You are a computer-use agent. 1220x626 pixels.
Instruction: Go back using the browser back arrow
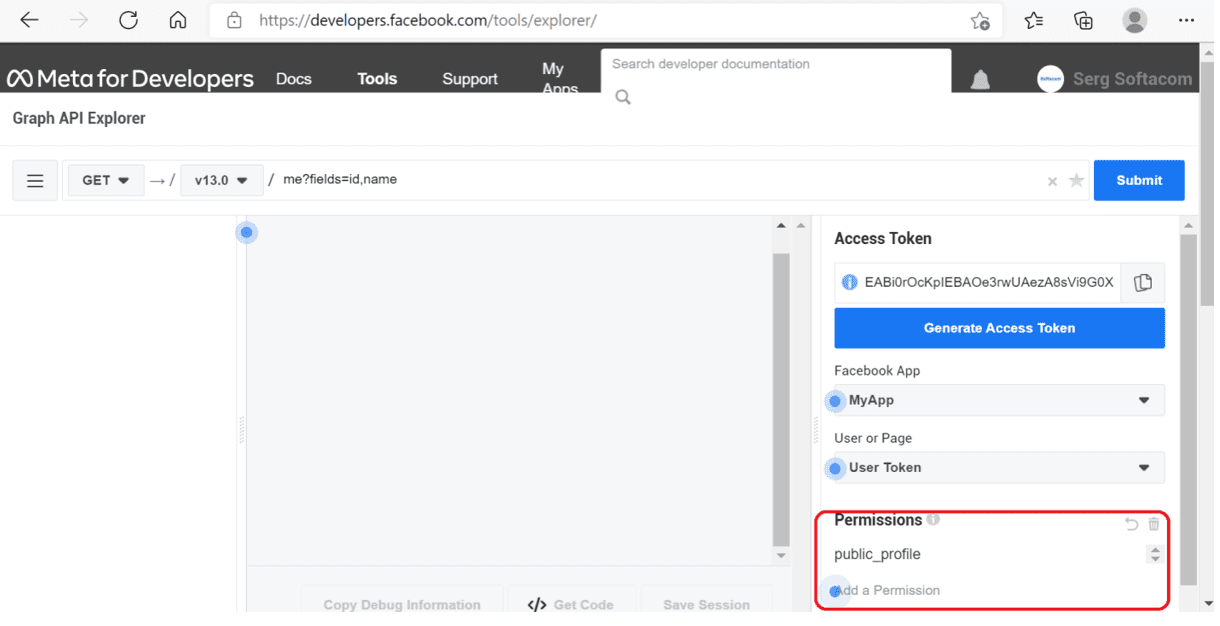[29, 20]
